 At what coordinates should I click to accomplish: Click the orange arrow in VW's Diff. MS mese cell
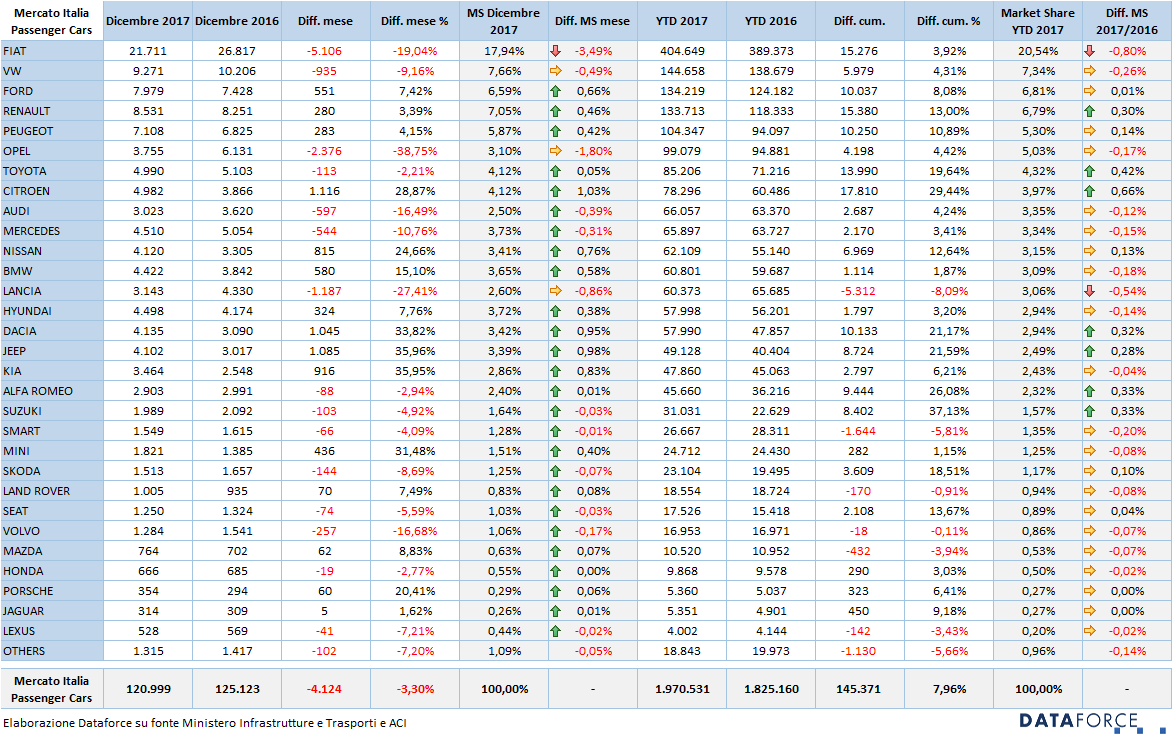(555, 71)
